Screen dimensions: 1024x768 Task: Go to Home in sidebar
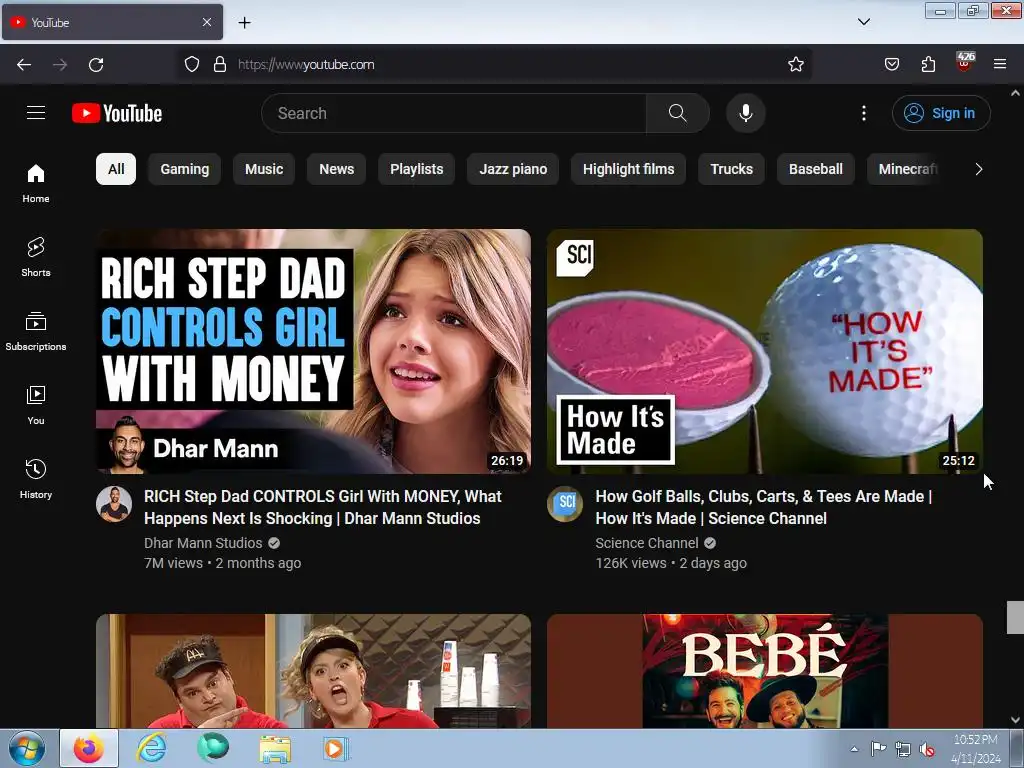tap(36, 184)
